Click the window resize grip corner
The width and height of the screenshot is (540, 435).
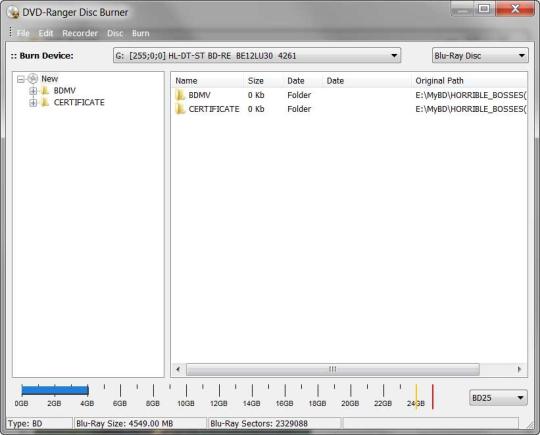pyautogui.click(x=530, y=426)
